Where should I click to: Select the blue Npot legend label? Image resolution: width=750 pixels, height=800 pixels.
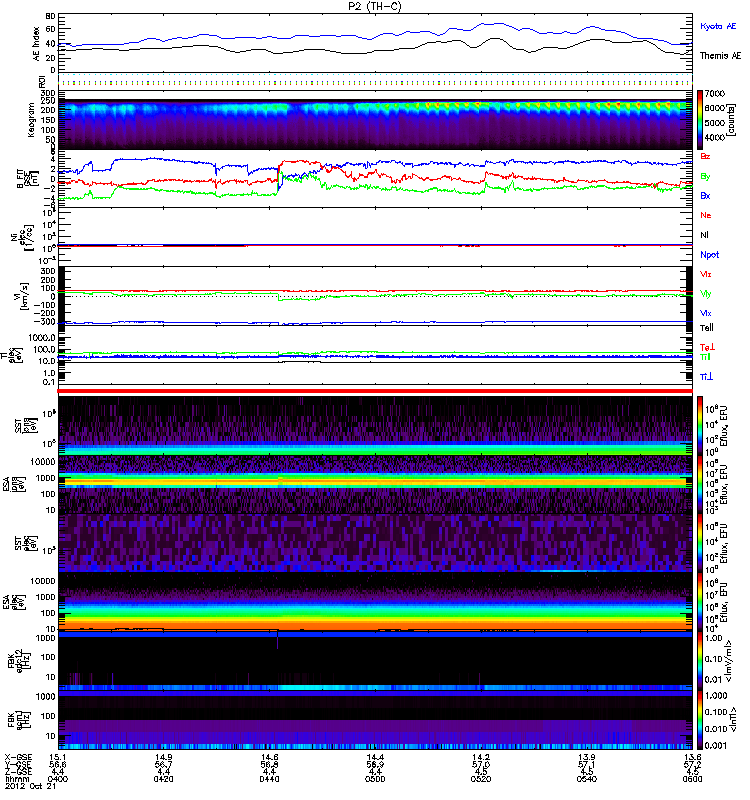(x=709, y=255)
